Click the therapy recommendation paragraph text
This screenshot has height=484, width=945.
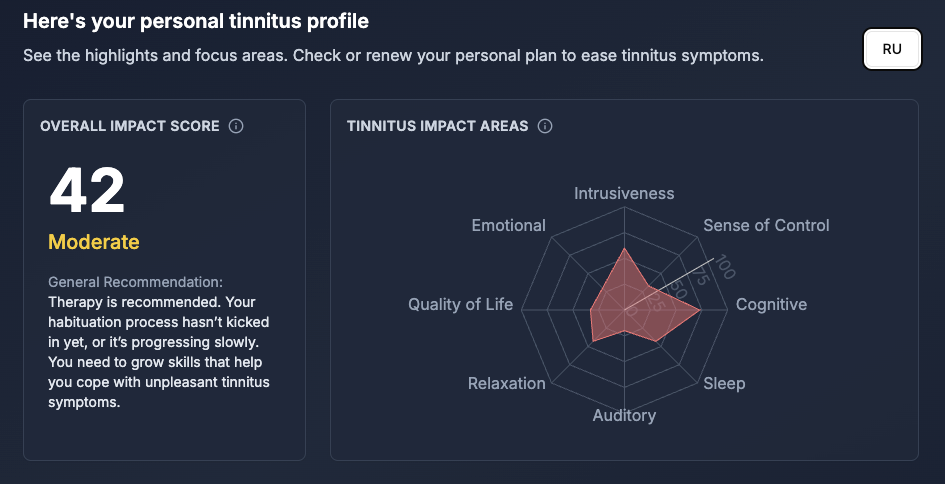(159, 351)
